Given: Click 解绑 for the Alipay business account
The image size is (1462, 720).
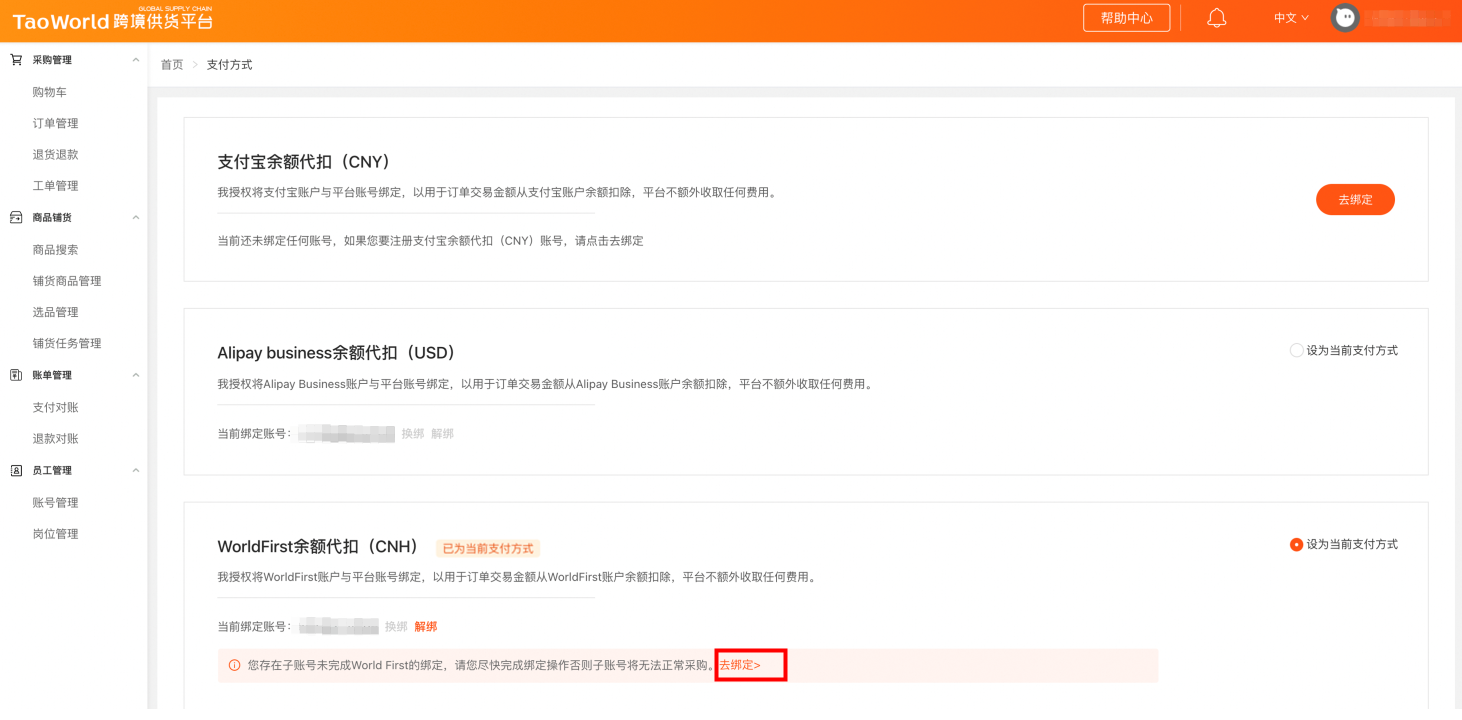Looking at the screenshot, I should (442, 433).
